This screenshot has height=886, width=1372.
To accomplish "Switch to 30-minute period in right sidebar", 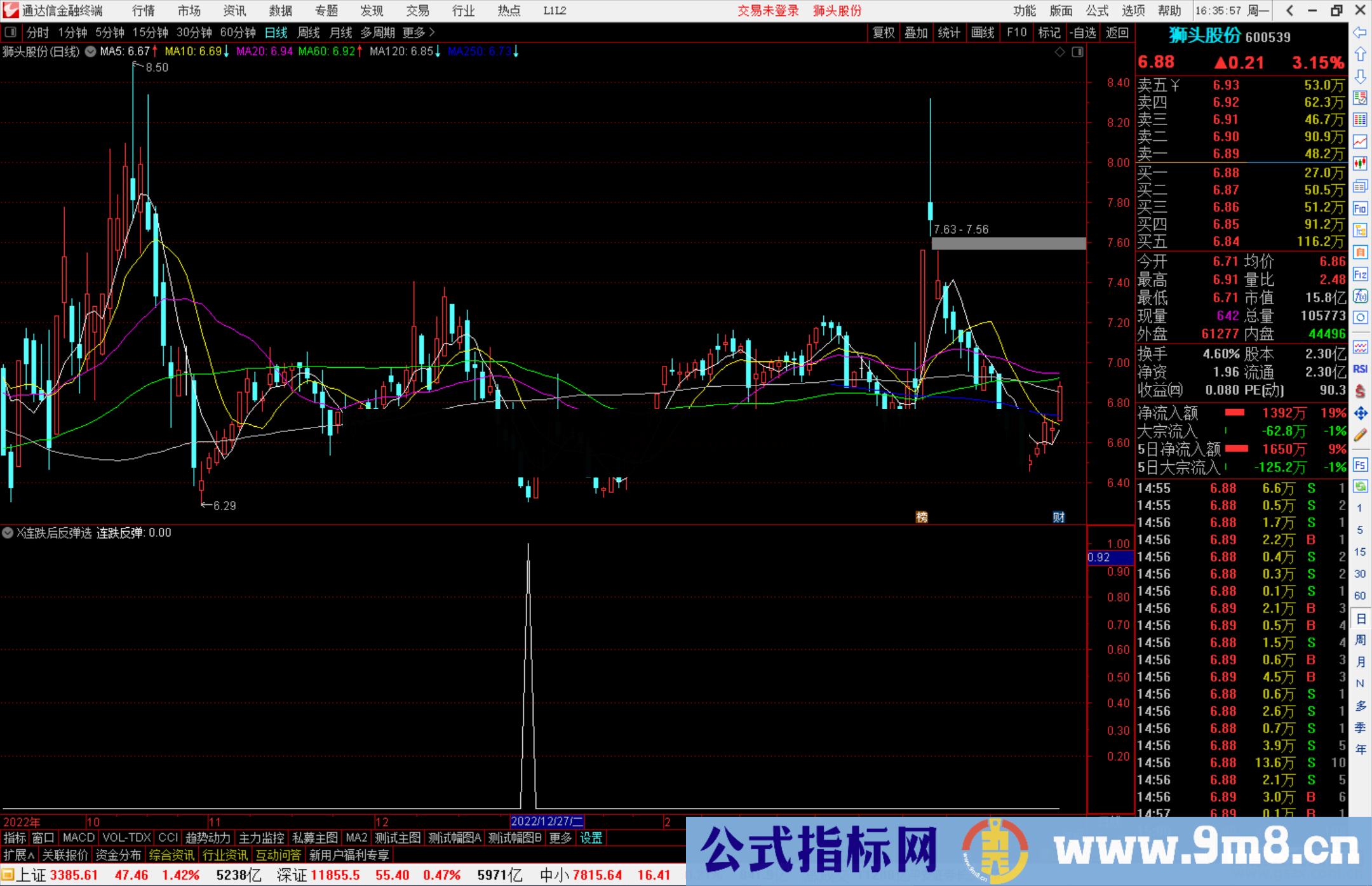I will coord(1359,574).
